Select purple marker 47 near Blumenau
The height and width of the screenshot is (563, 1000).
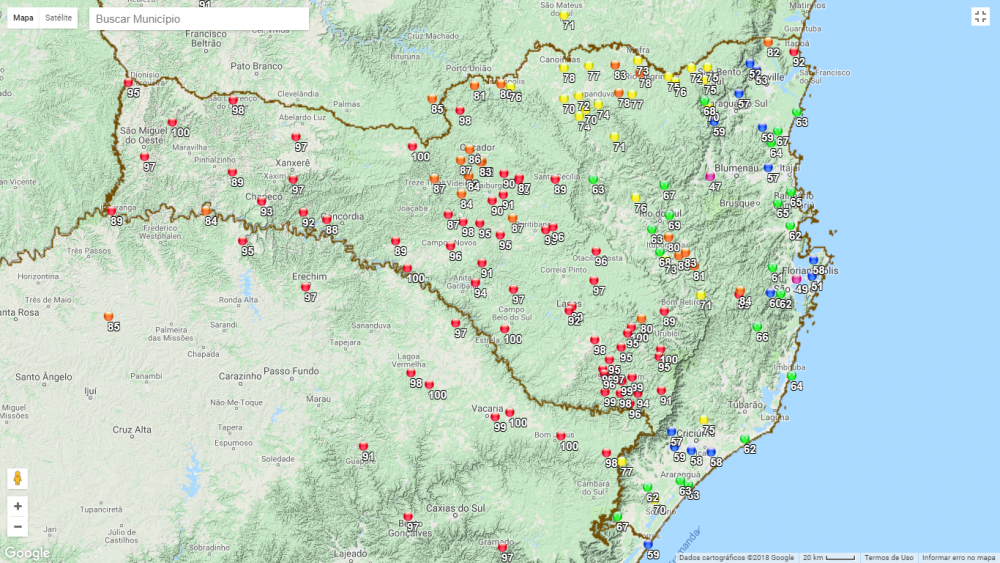coord(711,178)
